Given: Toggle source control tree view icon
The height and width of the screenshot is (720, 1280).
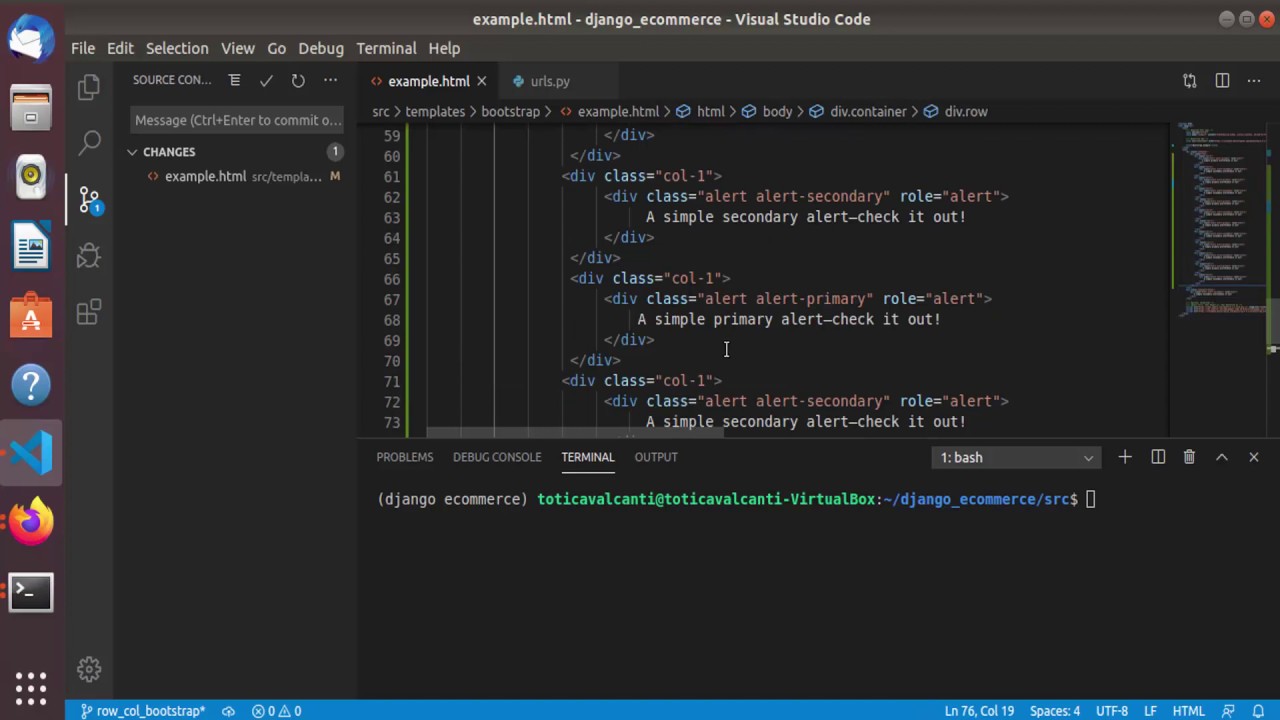Looking at the screenshot, I should 234,80.
